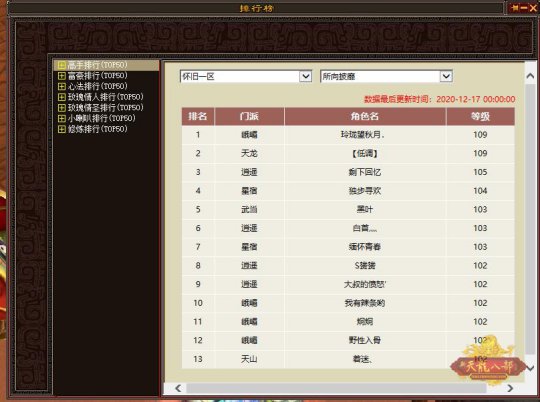Image resolution: width=540 pixels, height=402 pixels.
Task: Select 心法排行(TOP50) ranking label
Action: (97, 86)
